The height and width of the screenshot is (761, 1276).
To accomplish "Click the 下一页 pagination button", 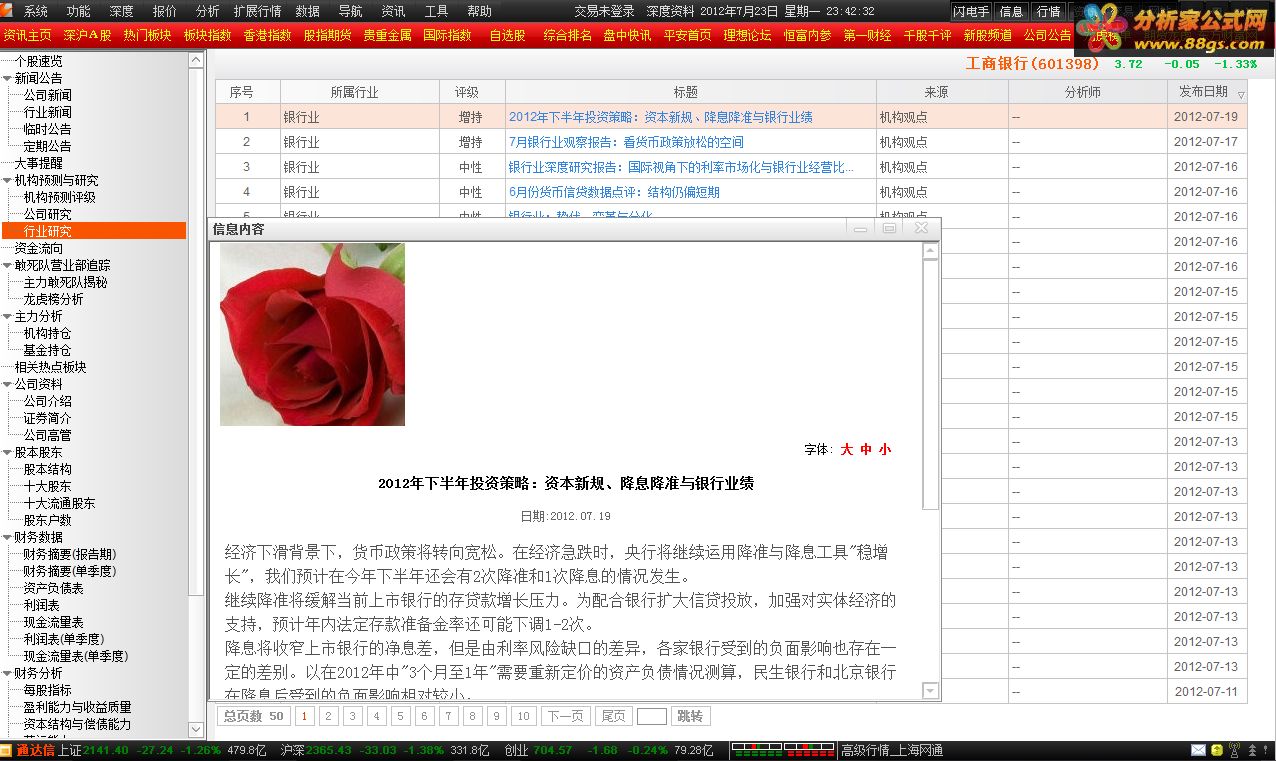I will click(564, 716).
